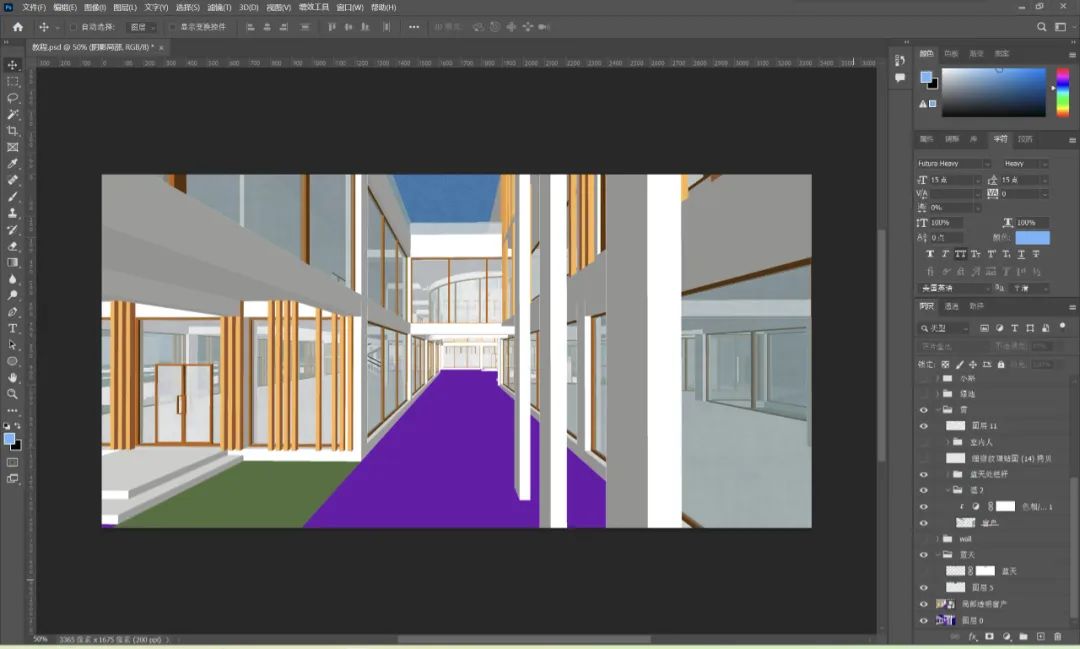
Task: Open the 滤镜(T) menu
Action: click(x=219, y=7)
